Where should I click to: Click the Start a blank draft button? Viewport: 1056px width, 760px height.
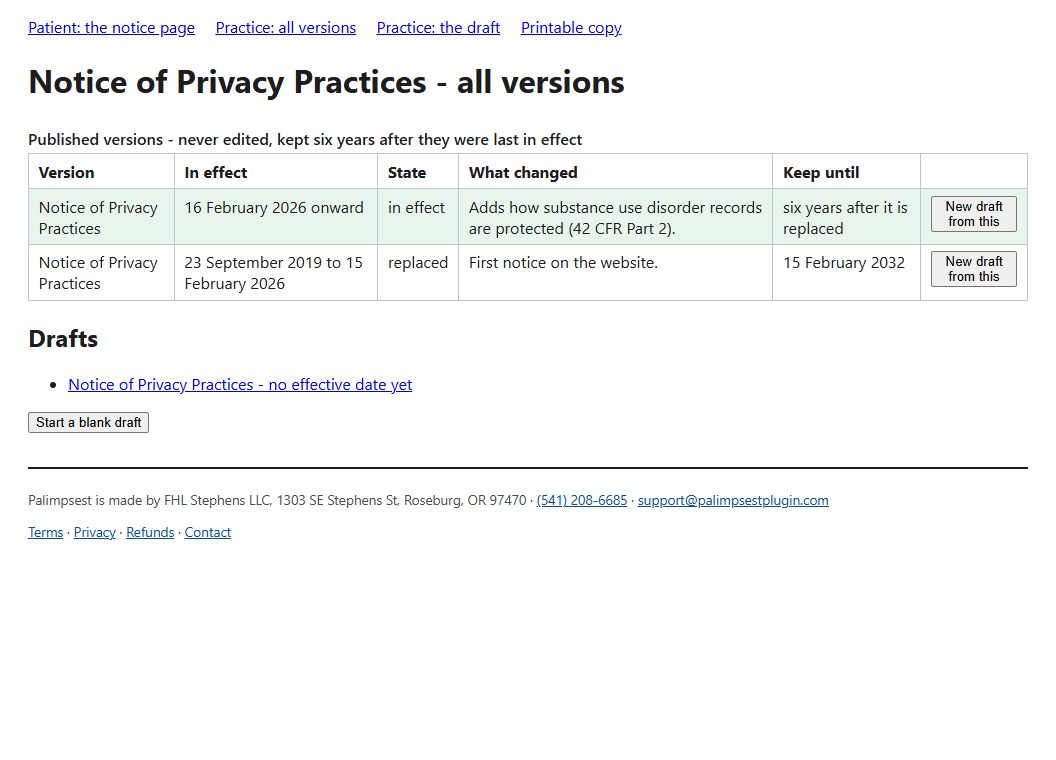88,422
